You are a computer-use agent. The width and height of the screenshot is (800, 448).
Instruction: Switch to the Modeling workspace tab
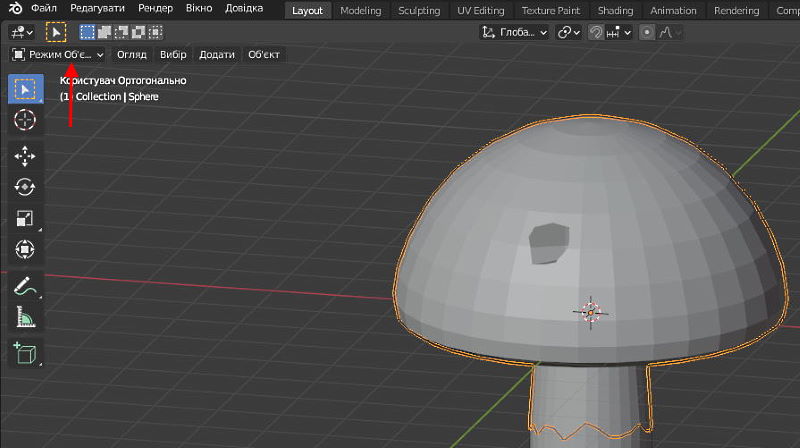tap(361, 11)
